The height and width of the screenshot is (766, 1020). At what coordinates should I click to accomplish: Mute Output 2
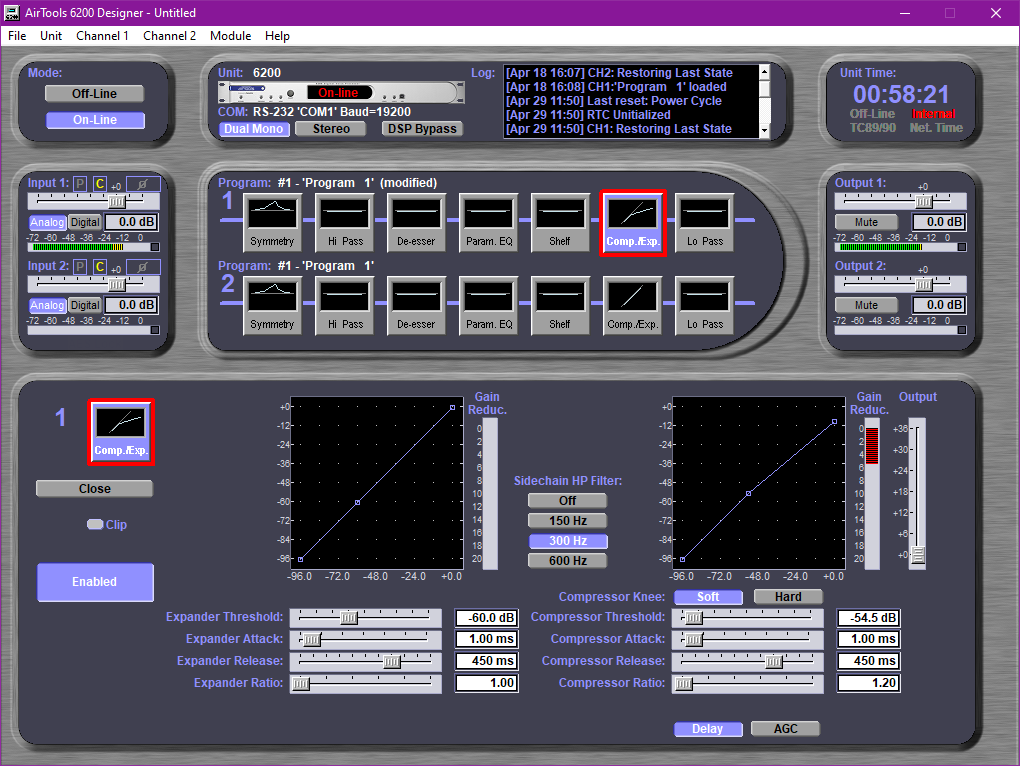866,305
